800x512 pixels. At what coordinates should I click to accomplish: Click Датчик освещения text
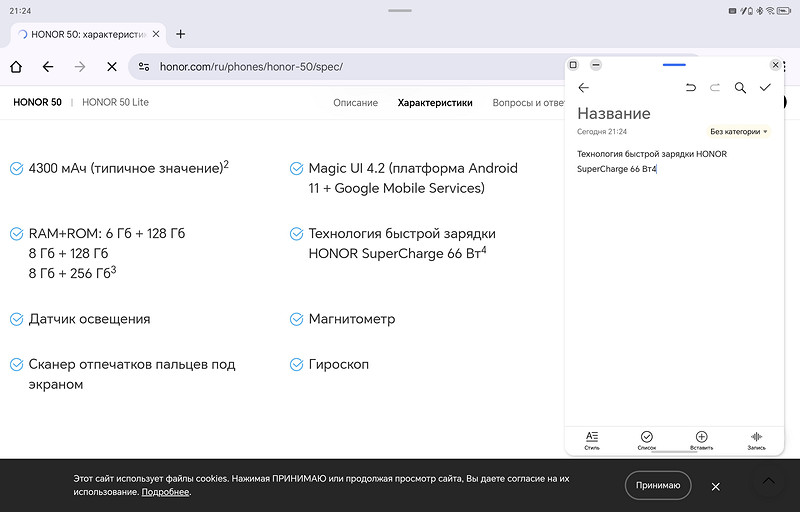tap(89, 319)
